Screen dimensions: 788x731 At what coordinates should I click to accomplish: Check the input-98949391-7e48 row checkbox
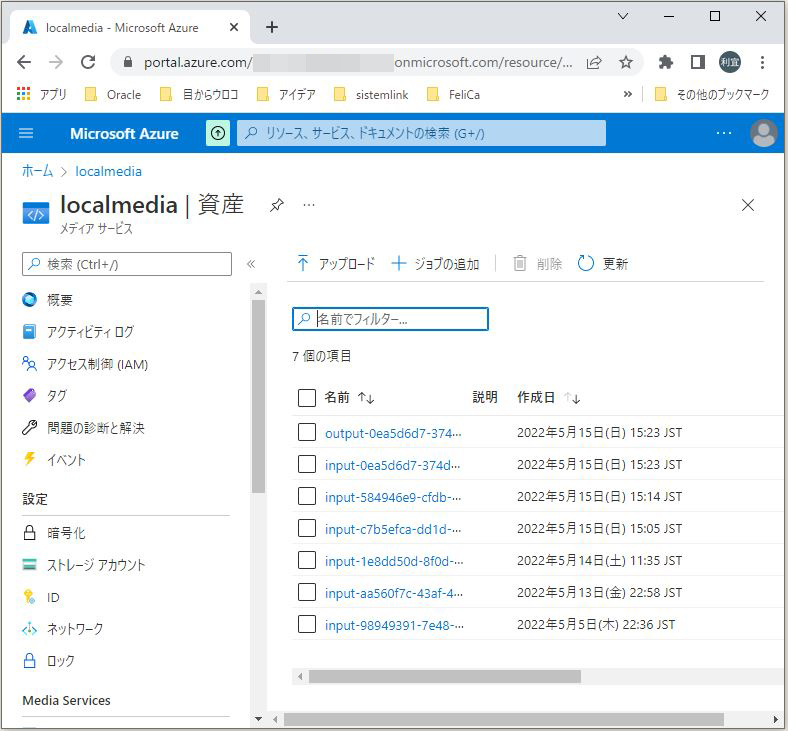pos(307,624)
